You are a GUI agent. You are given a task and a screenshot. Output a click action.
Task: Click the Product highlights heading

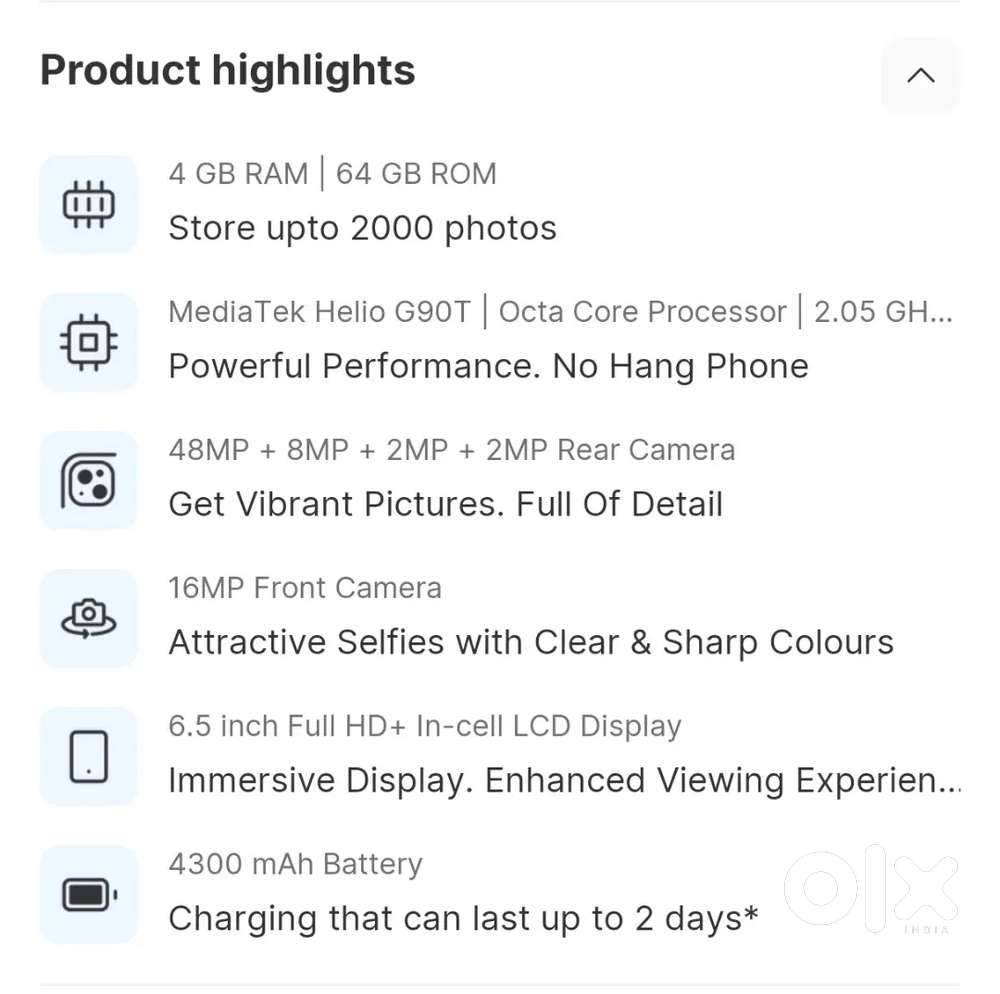[x=227, y=70]
